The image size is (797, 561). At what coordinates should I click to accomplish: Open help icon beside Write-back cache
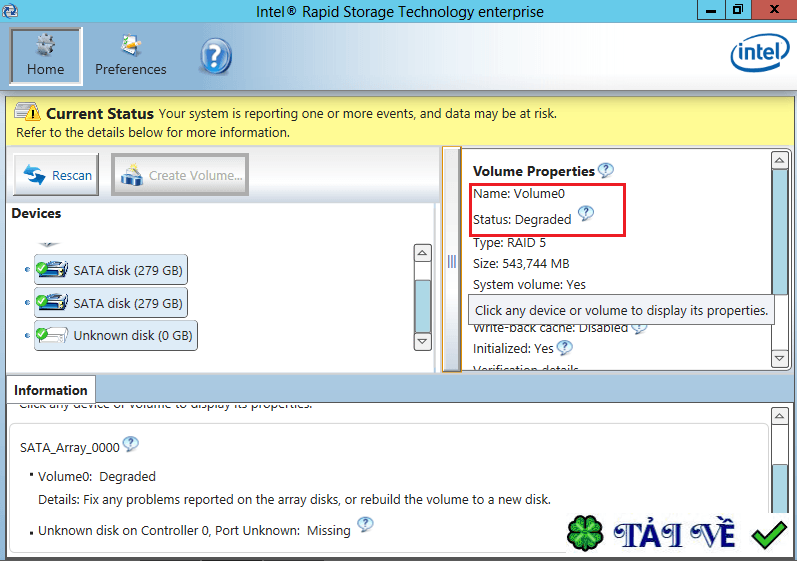tap(639, 328)
